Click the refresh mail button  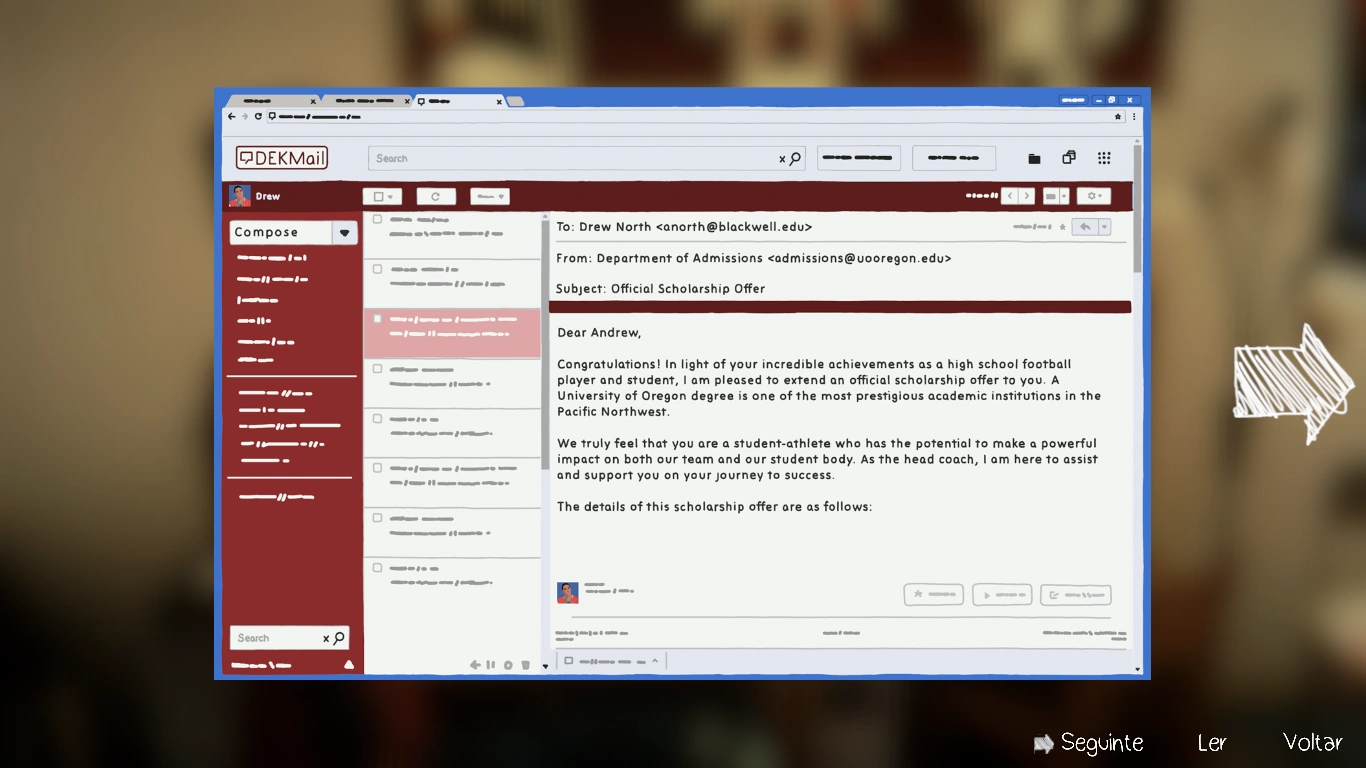(x=436, y=197)
